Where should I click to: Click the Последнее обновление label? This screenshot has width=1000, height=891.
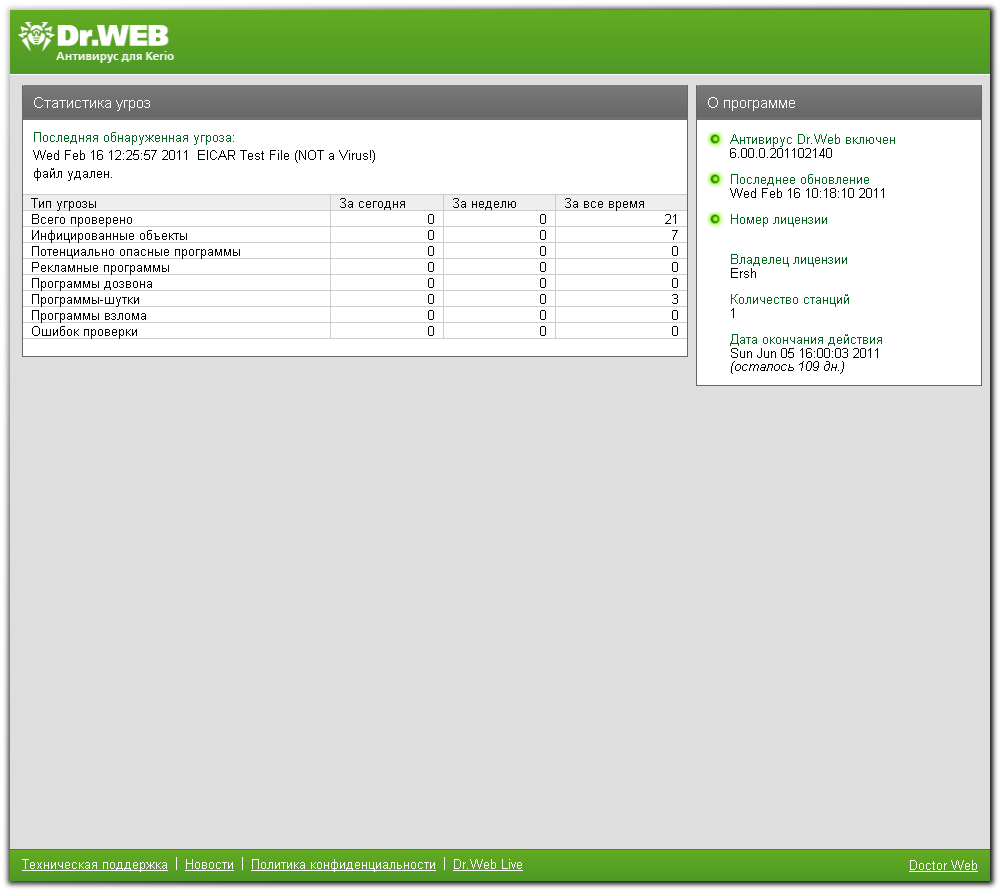click(x=800, y=179)
